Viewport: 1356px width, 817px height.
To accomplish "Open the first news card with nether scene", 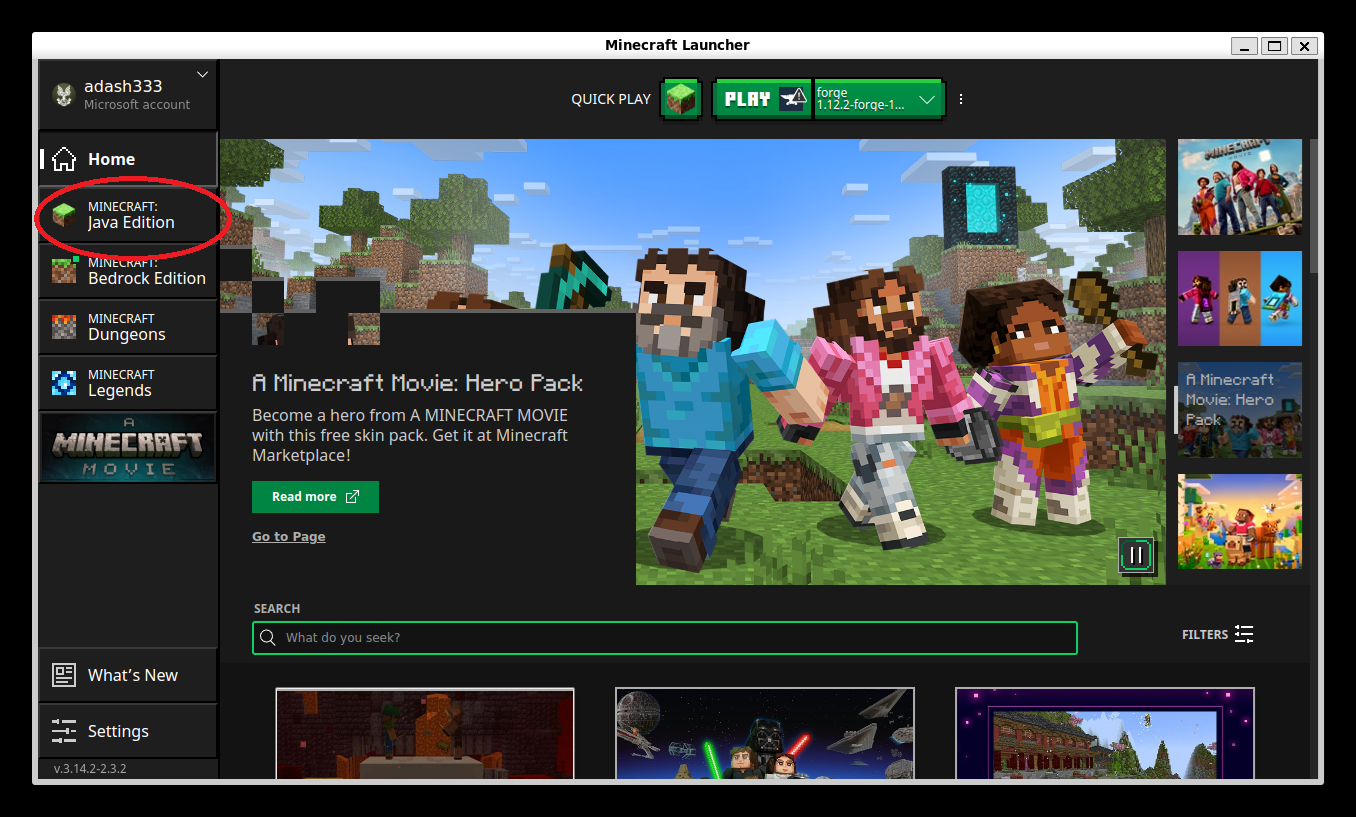I will (425, 733).
